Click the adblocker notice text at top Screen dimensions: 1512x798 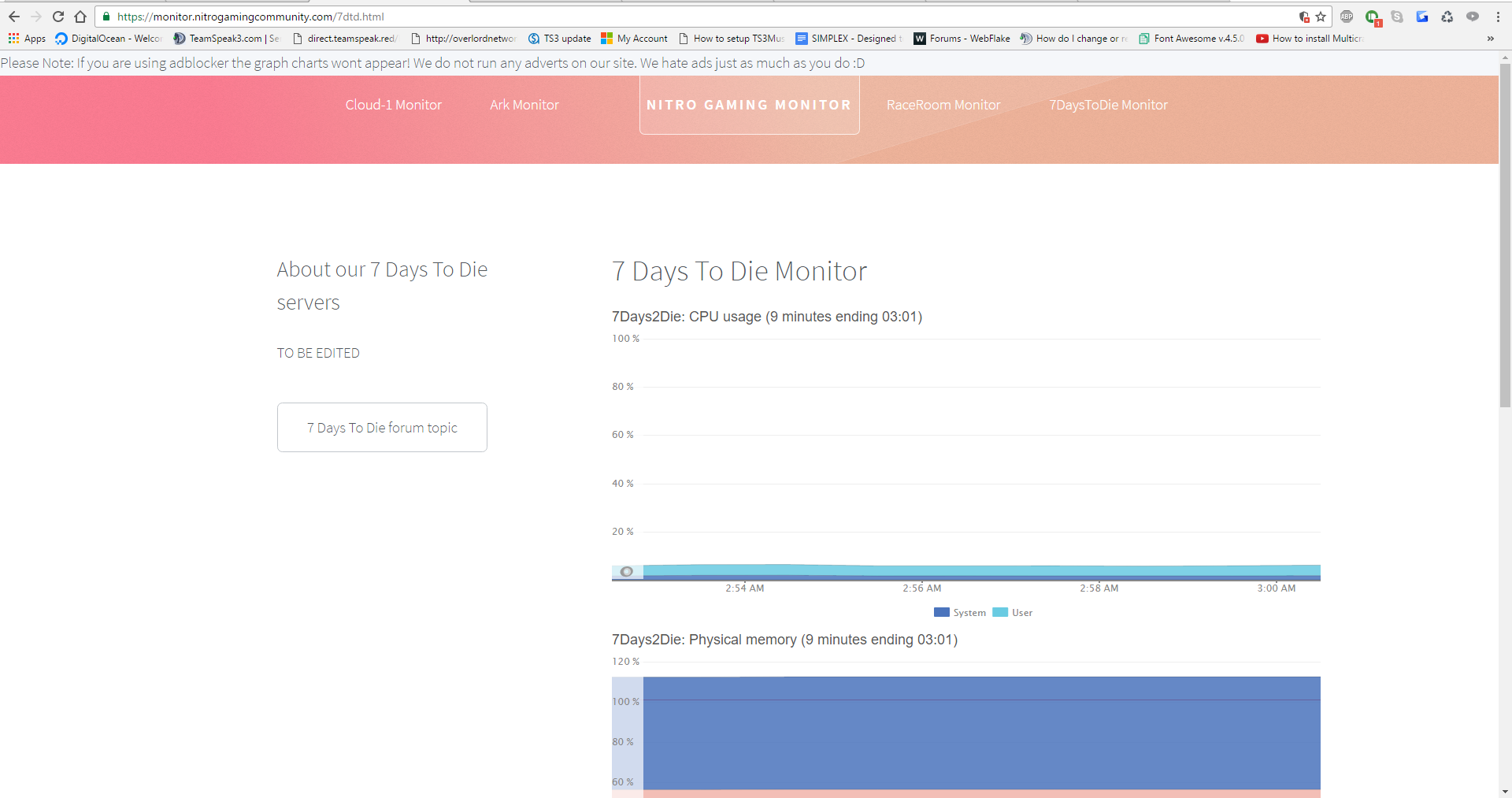(432, 63)
